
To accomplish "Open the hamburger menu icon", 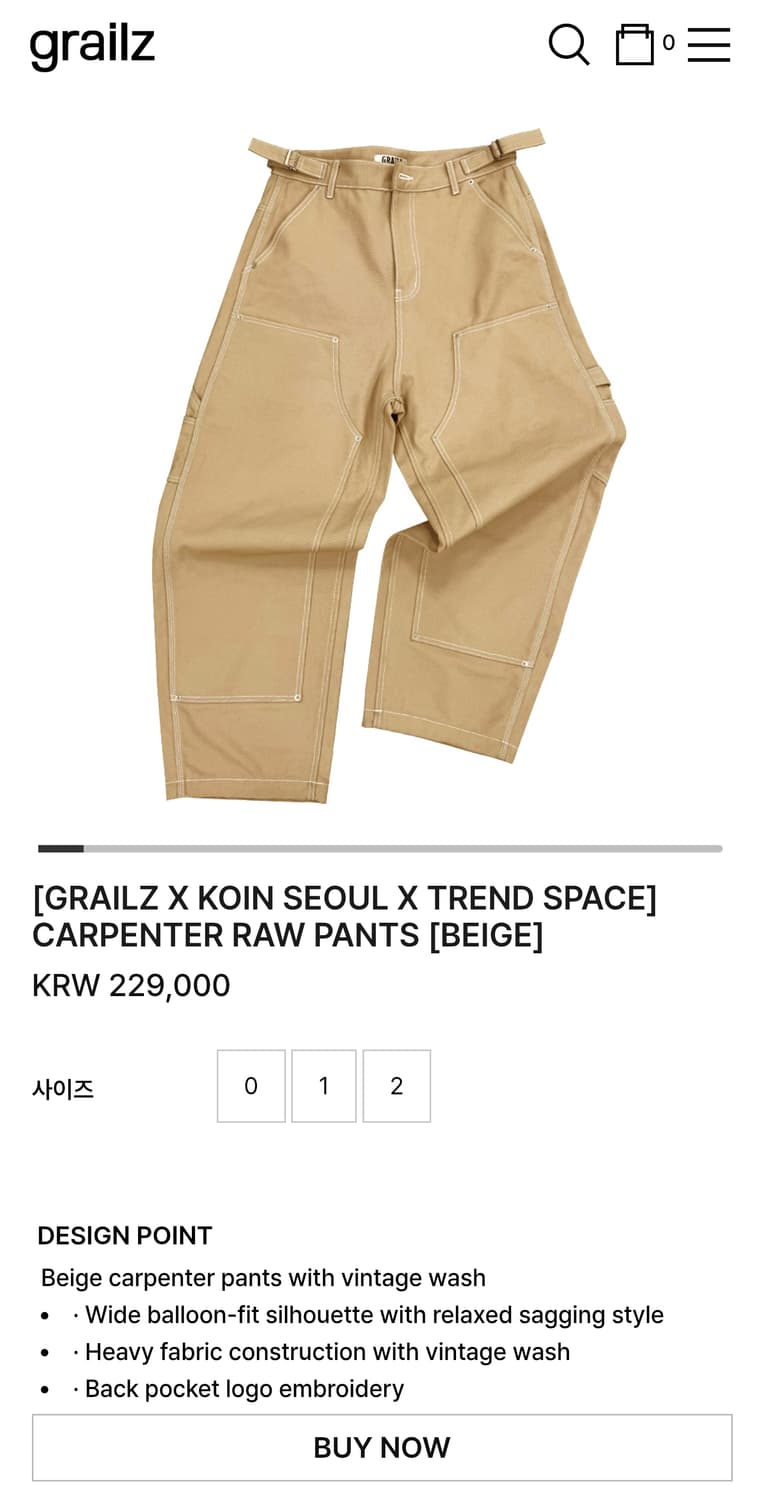I will point(709,45).
